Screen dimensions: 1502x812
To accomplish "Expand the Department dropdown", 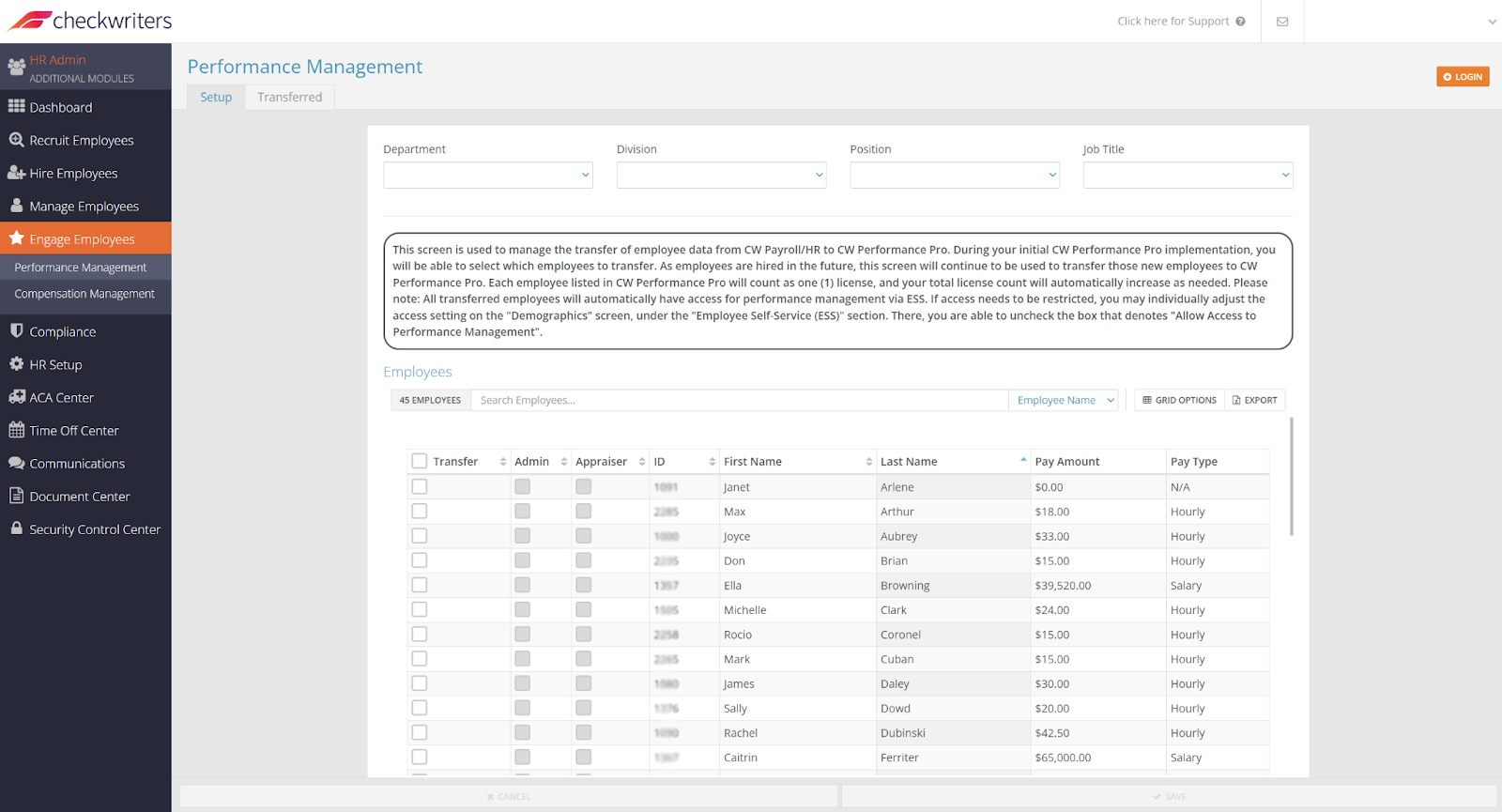I will 488,175.
